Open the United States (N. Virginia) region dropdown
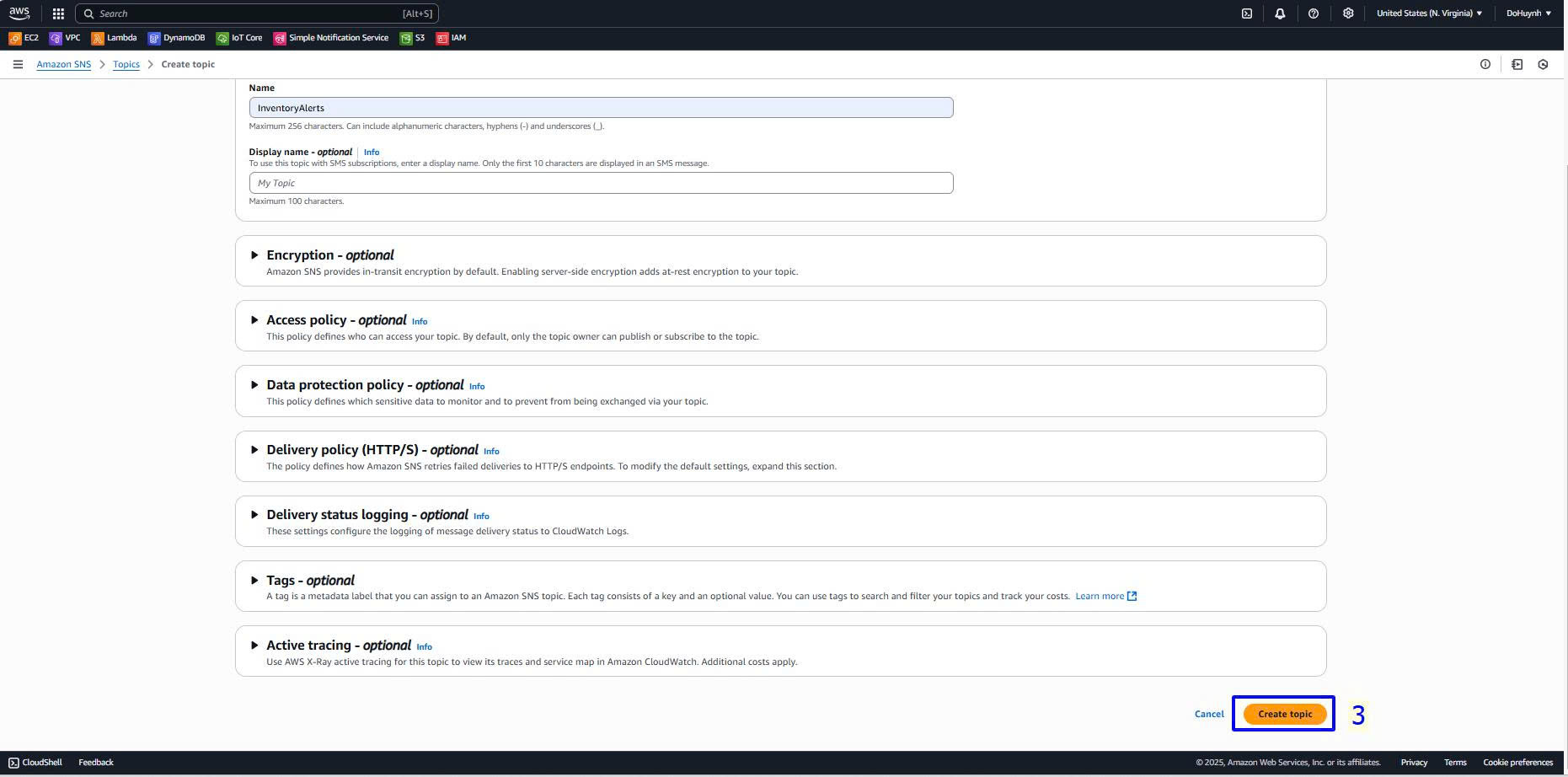Viewport: 1568px width, 777px height. [x=1429, y=13]
